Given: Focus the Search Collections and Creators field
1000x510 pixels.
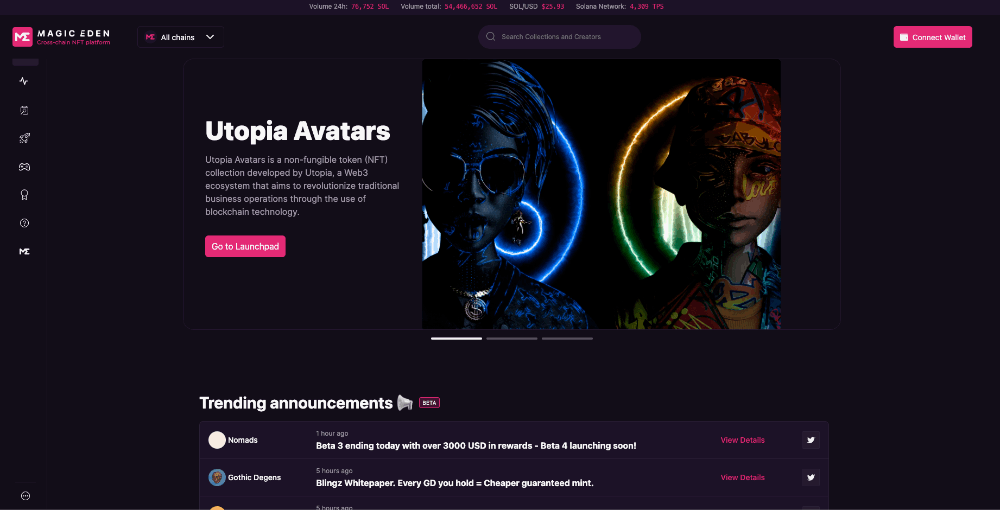Looking at the screenshot, I should point(559,37).
